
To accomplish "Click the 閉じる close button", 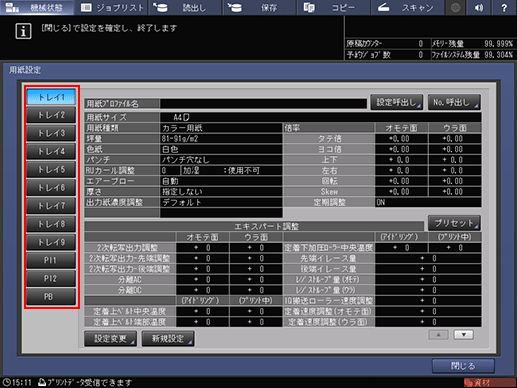I will [x=463, y=366].
